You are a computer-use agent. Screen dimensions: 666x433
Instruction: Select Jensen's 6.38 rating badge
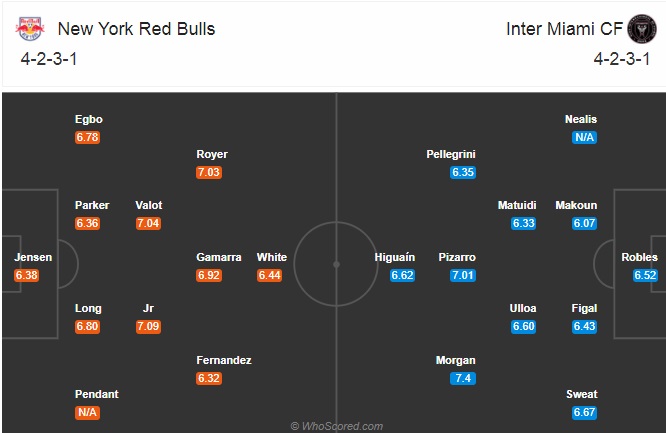(28, 275)
